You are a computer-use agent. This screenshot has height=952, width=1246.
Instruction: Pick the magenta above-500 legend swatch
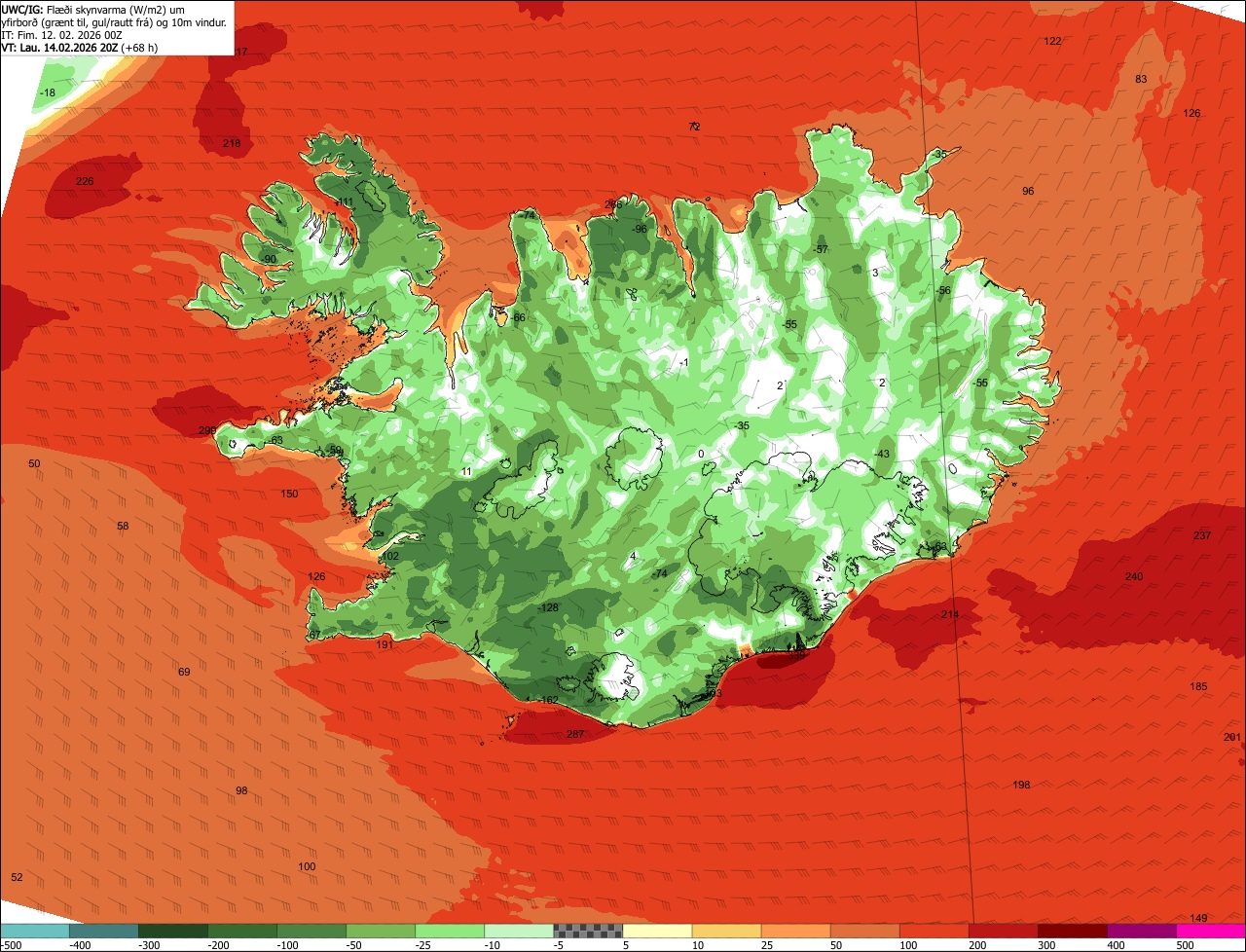tap(1211, 931)
